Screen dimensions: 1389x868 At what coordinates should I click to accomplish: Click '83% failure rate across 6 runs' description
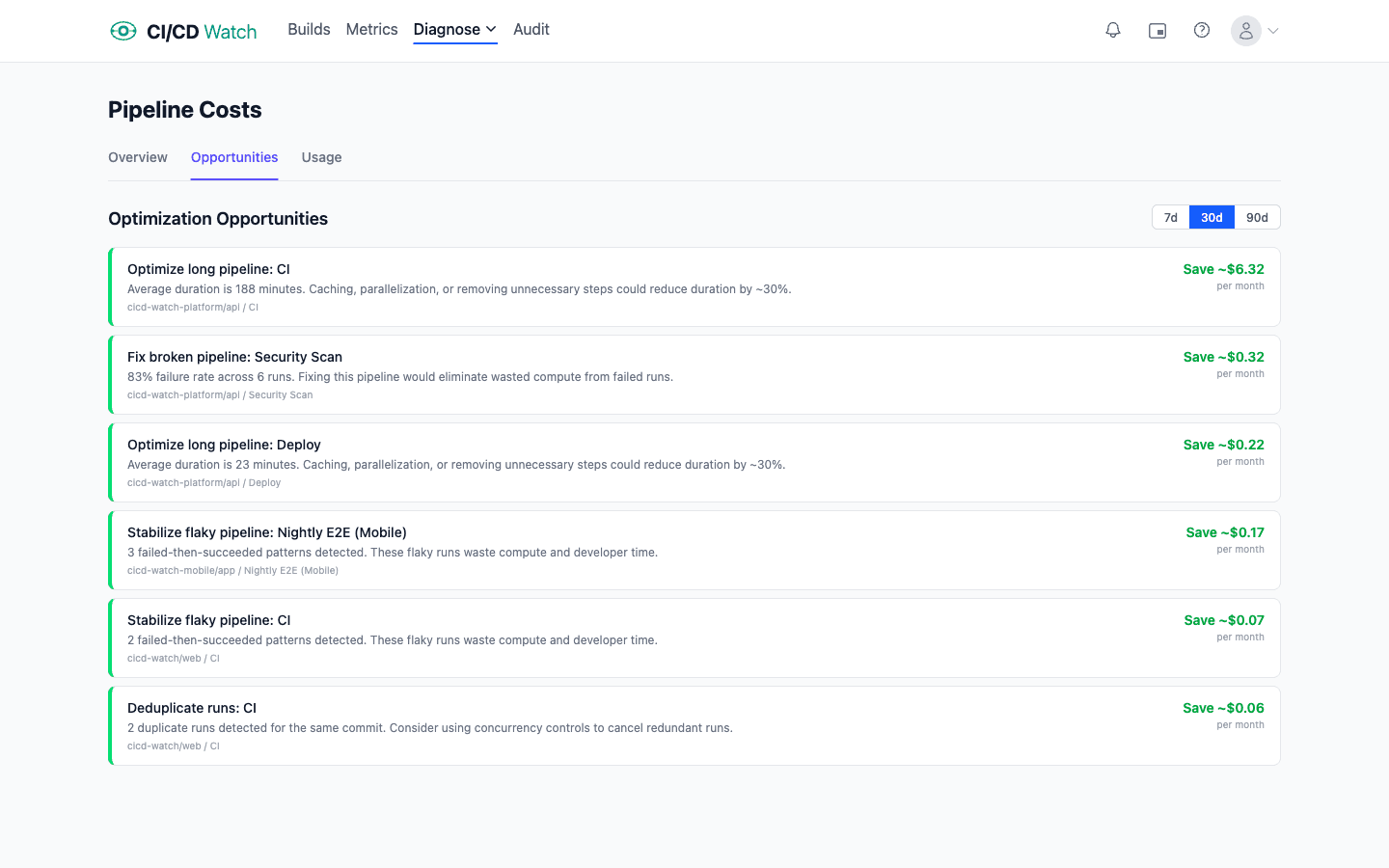400,377
